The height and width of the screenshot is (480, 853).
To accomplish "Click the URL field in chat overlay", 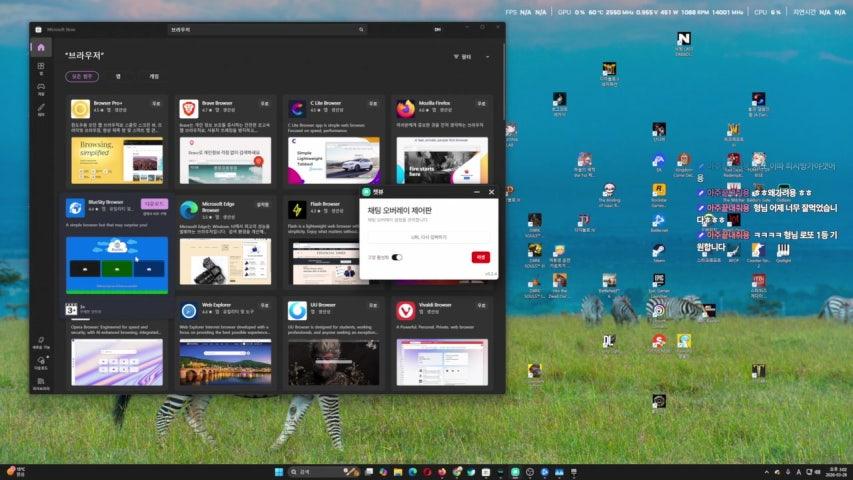I will pos(428,237).
